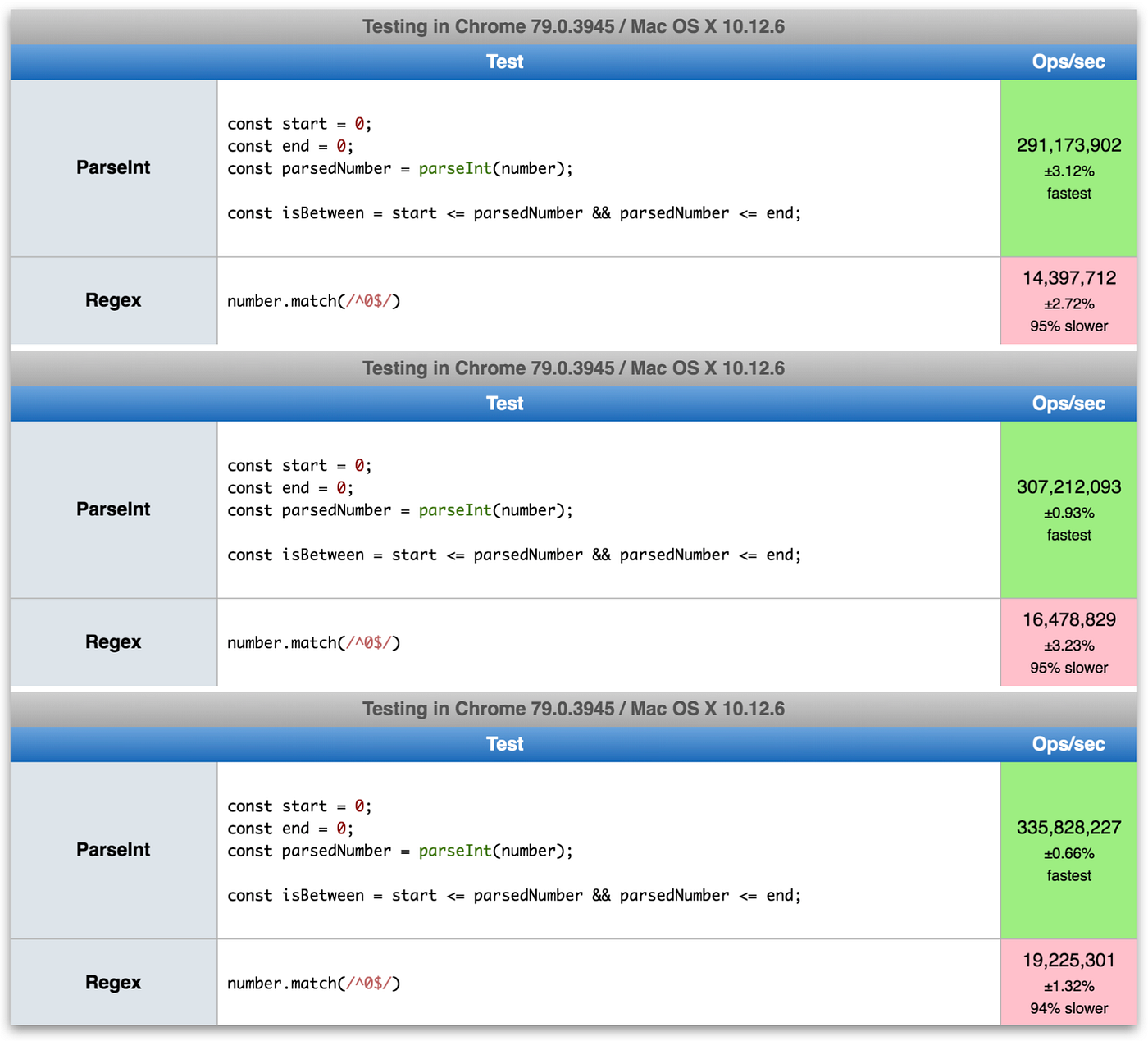Select the second table's Regex ops/sec cell

(x=1068, y=642)
